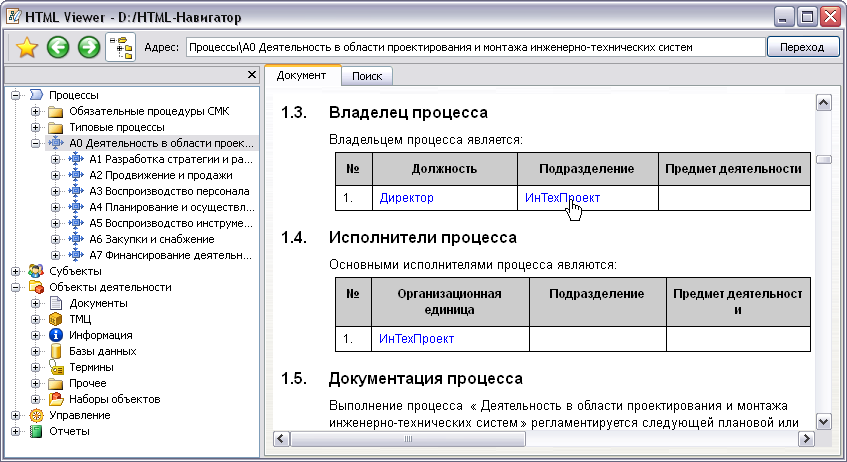Screen dimensions: 847x462
Task: Select the Термины tree item
Action: tap(91, 367)
